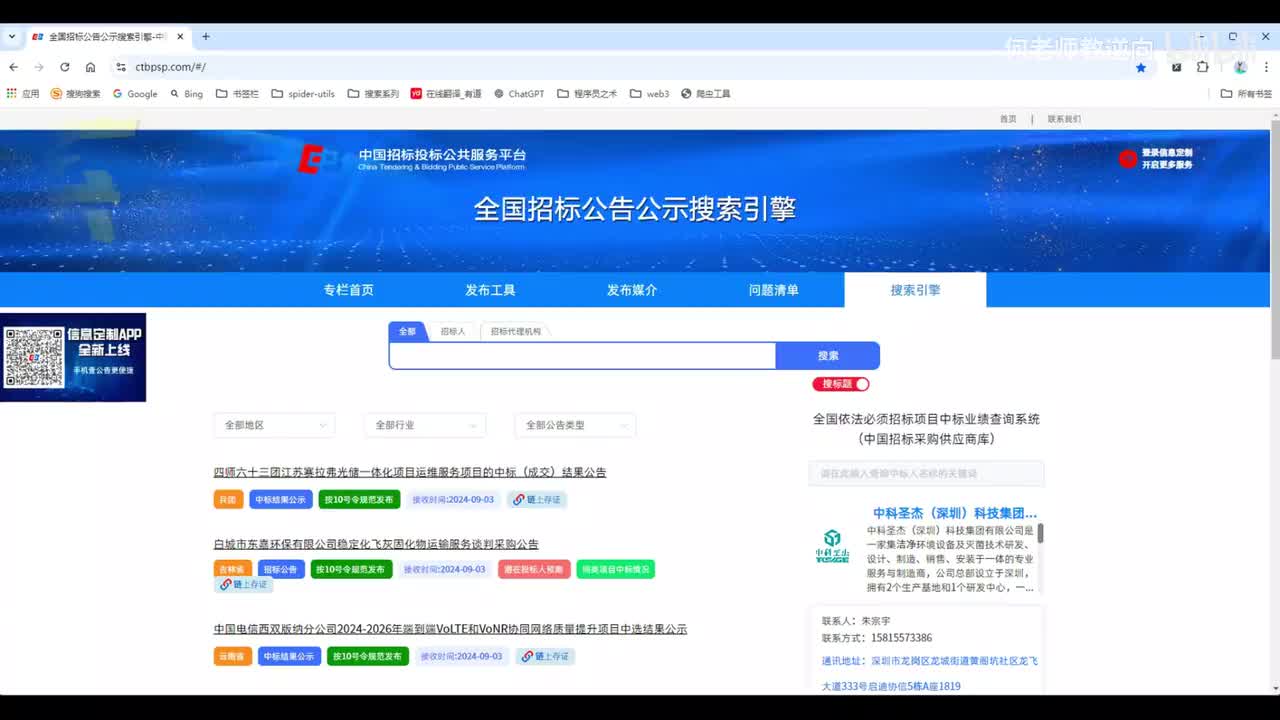Expand the 全部公告类型 dropdown
Screen dimensions: 1280x720
[575, 425]
